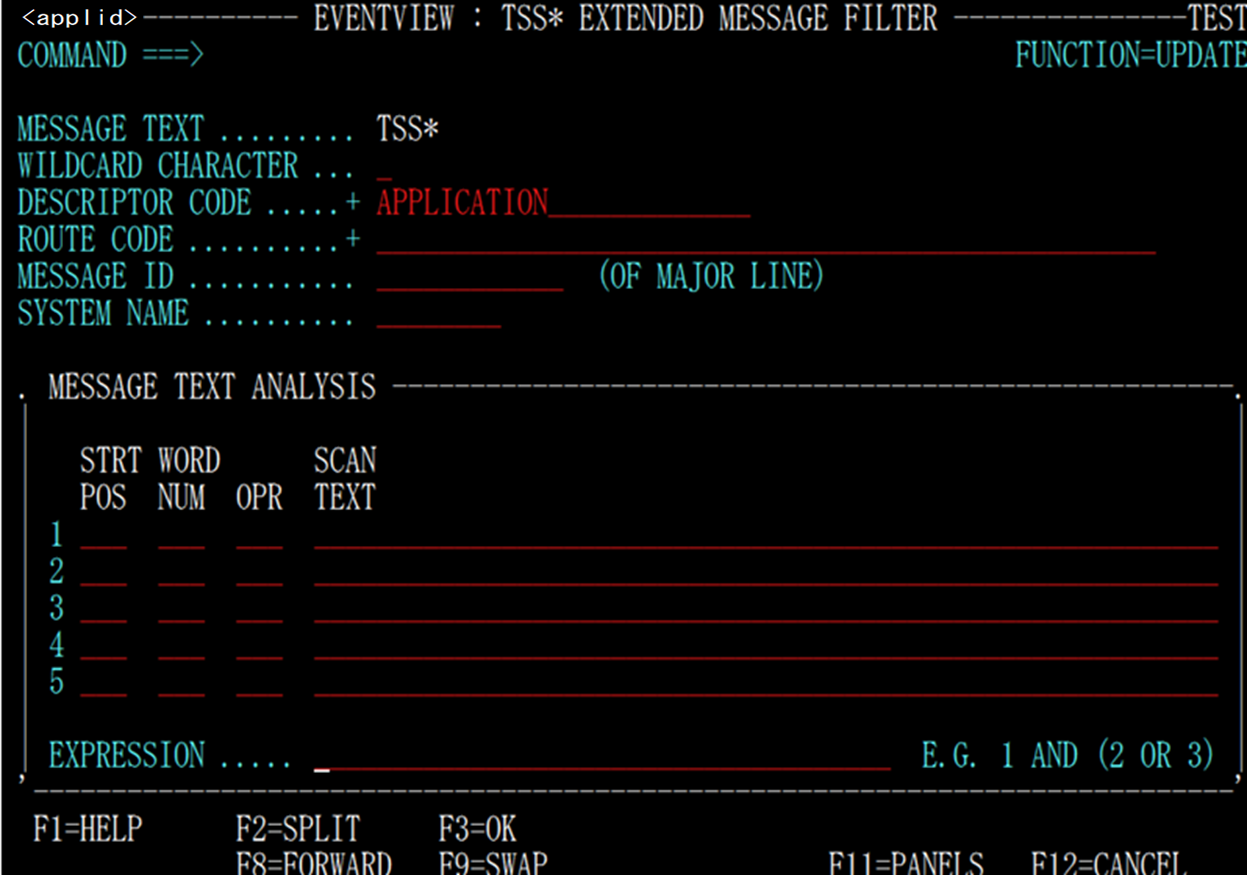
Task: Click row 3 SCAN TEXT field
Action: [766, 608]
